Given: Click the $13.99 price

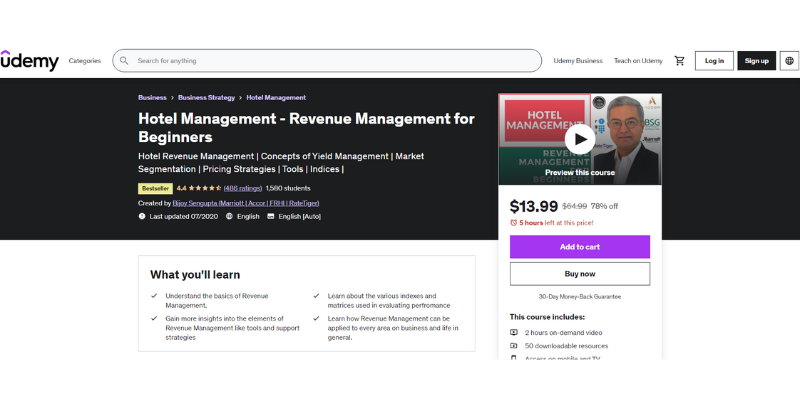Looking at the screenshot, I should coord(534,207).
